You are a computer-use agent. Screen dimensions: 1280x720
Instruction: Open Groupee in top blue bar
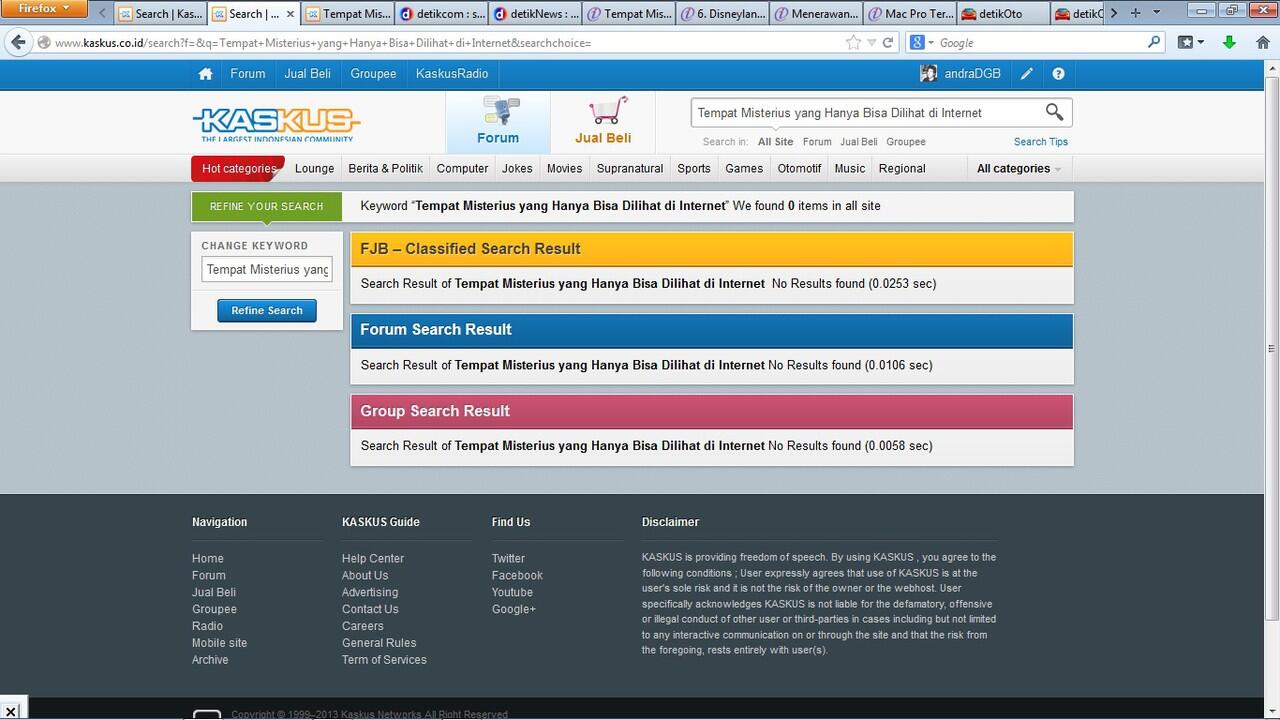(373, 74)
